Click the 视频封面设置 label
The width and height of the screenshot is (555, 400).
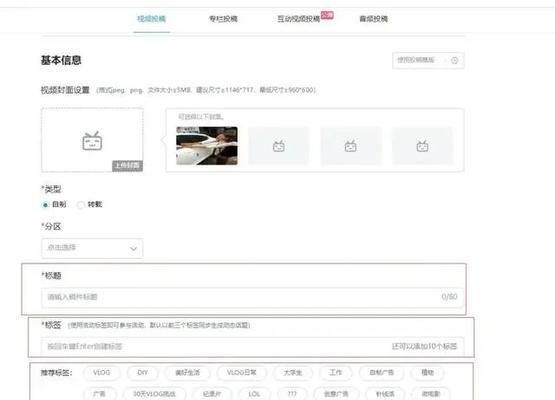click(x=65, y=90)
